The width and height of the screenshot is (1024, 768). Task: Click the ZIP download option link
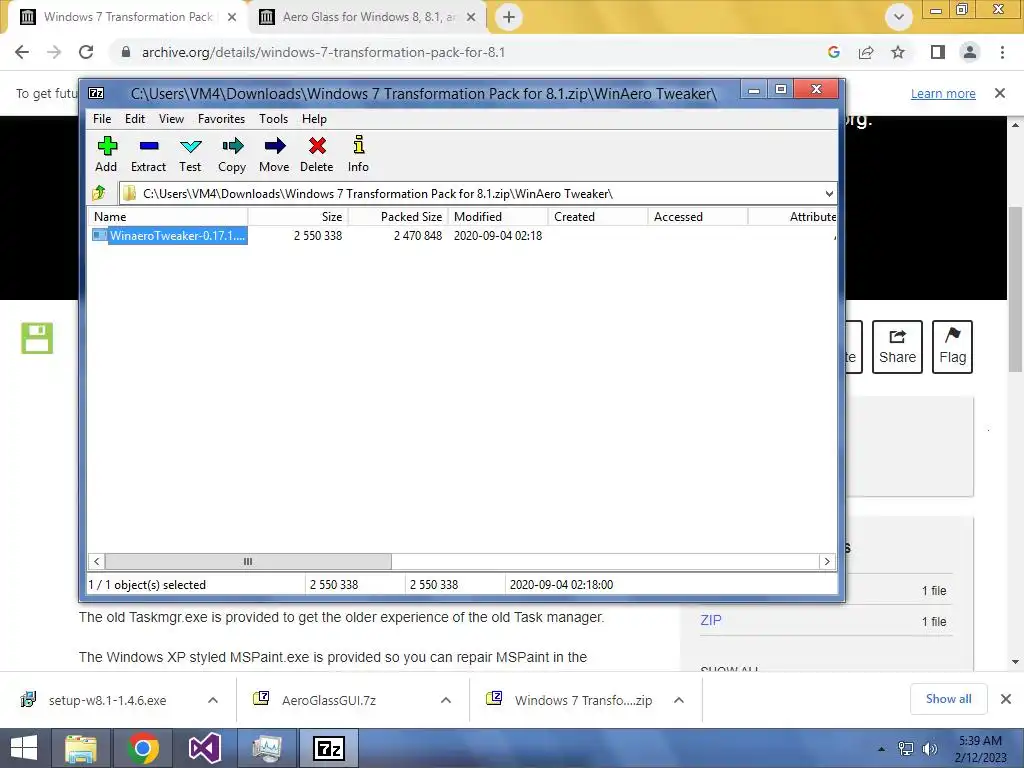coord(711,620)
